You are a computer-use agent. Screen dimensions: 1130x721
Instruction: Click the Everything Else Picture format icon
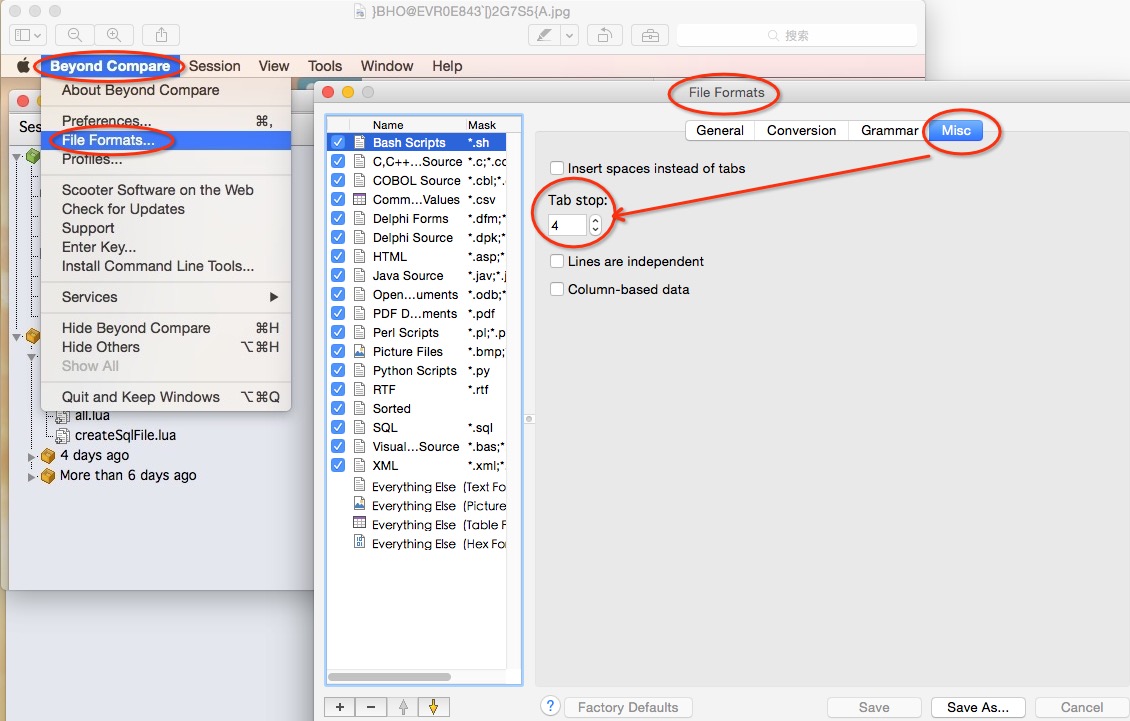360,505
